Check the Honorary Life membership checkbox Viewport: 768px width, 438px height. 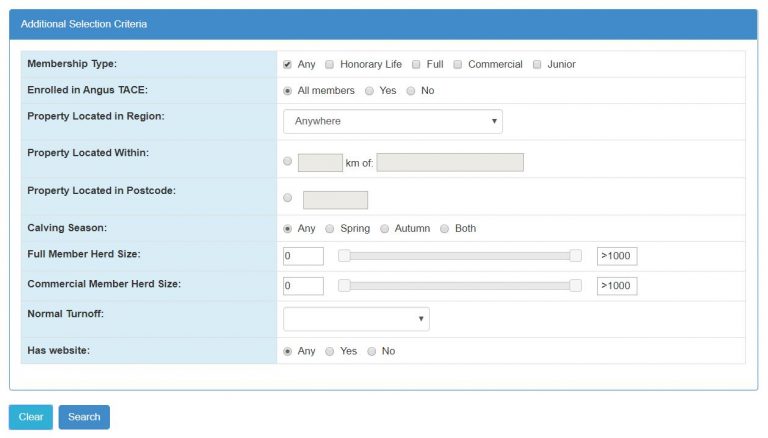(330, 64)
